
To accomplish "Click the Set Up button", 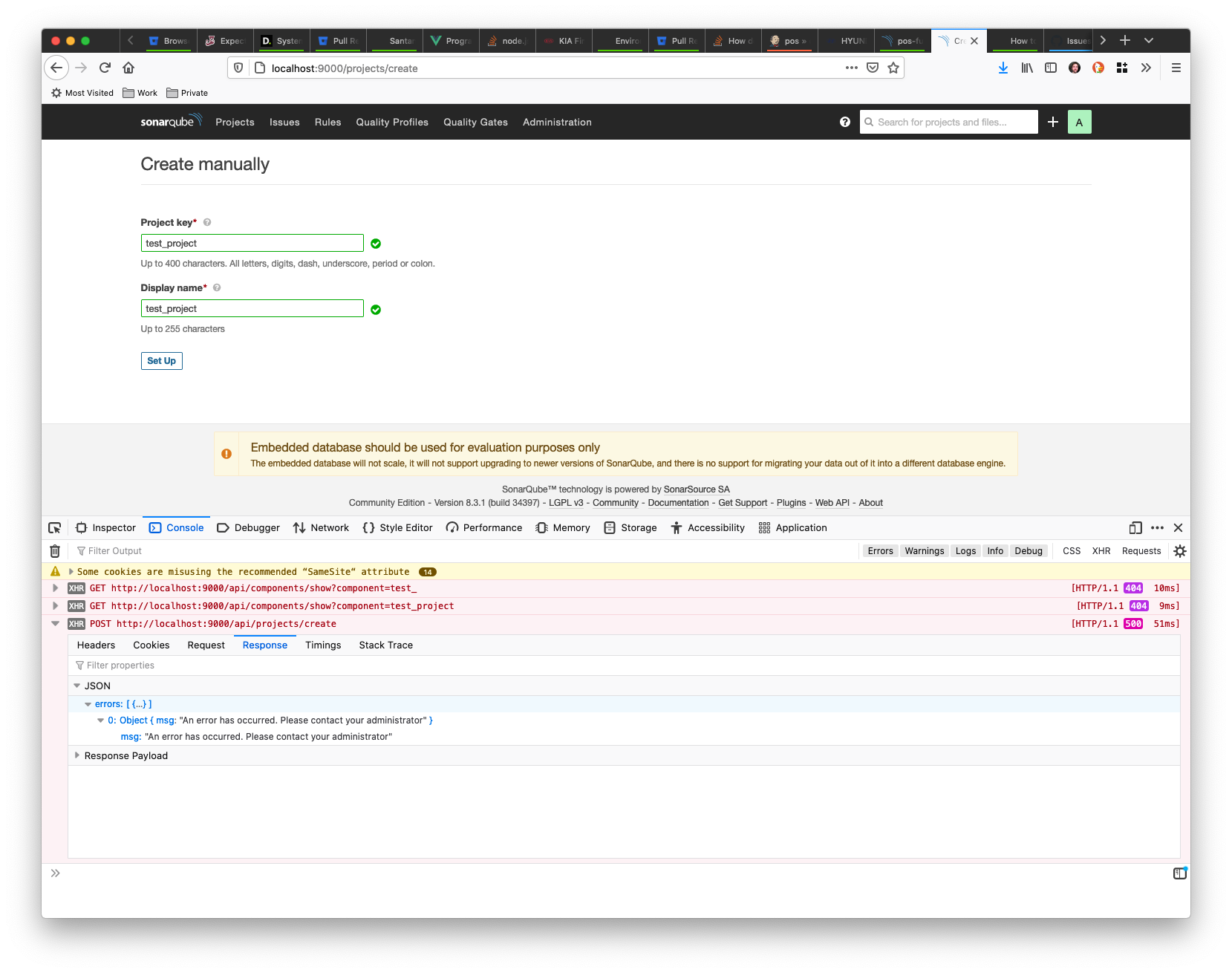I will click(x=162, y=361).
